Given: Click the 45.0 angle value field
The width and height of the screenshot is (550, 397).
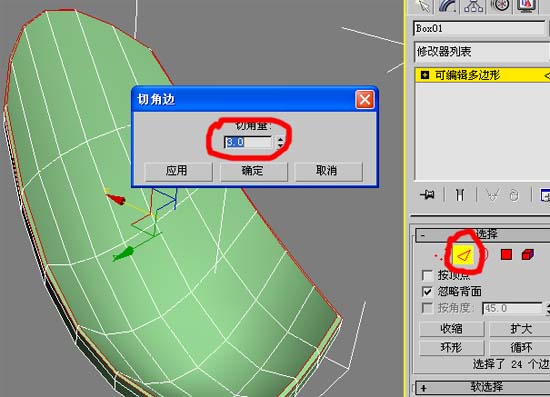Looking at the screenshot, I should tap(512, 309).
